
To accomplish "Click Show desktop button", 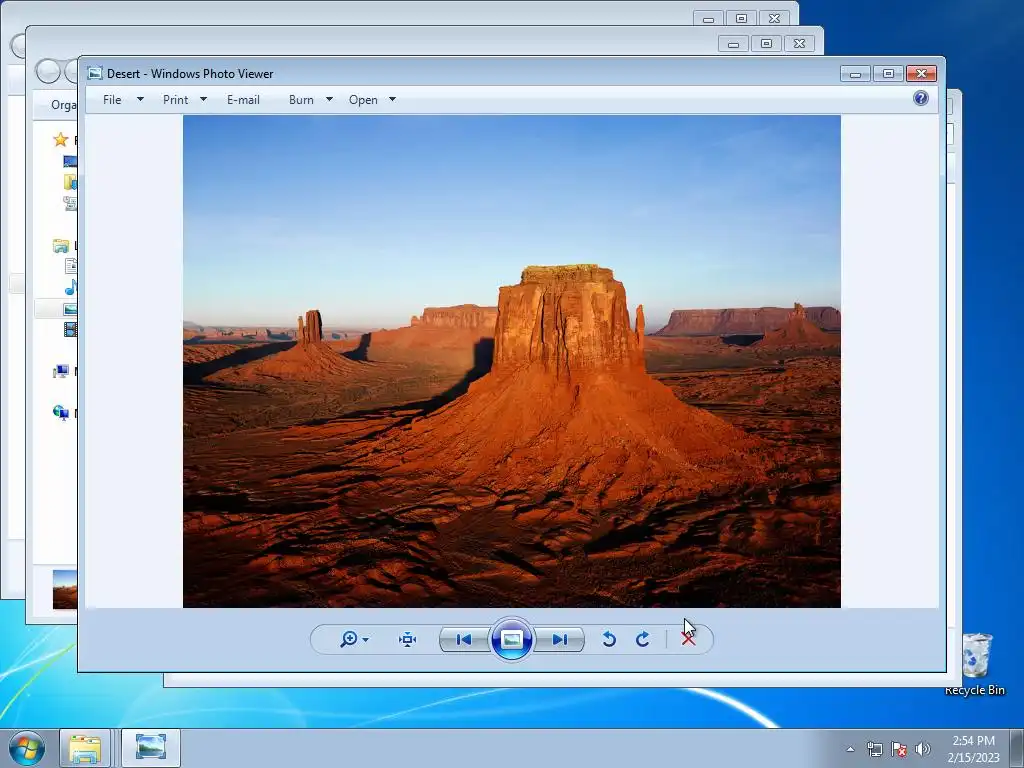I will click(1017, 748).
